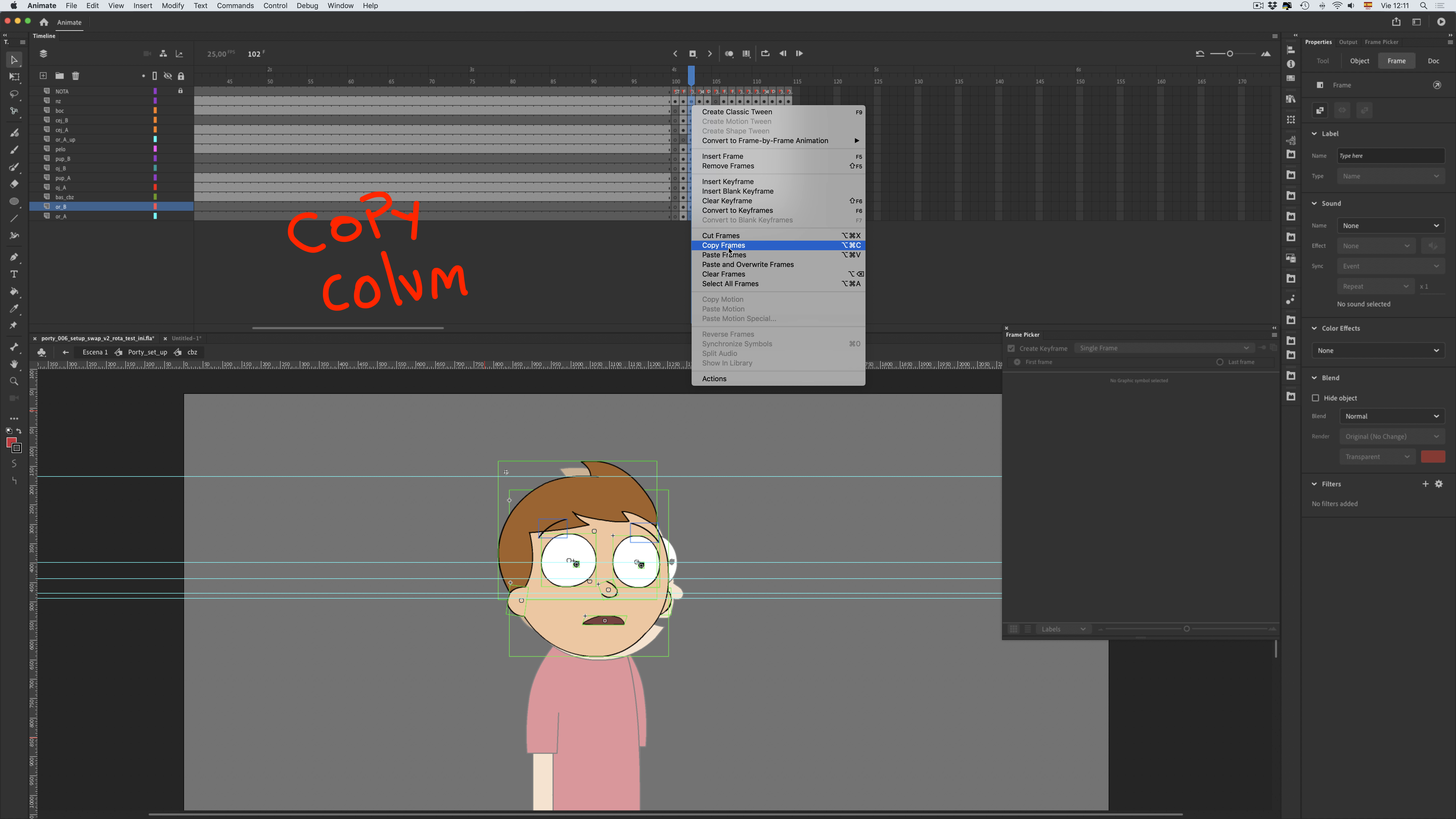
Task: Pick the Bone tool
Action: pos(14,347)
